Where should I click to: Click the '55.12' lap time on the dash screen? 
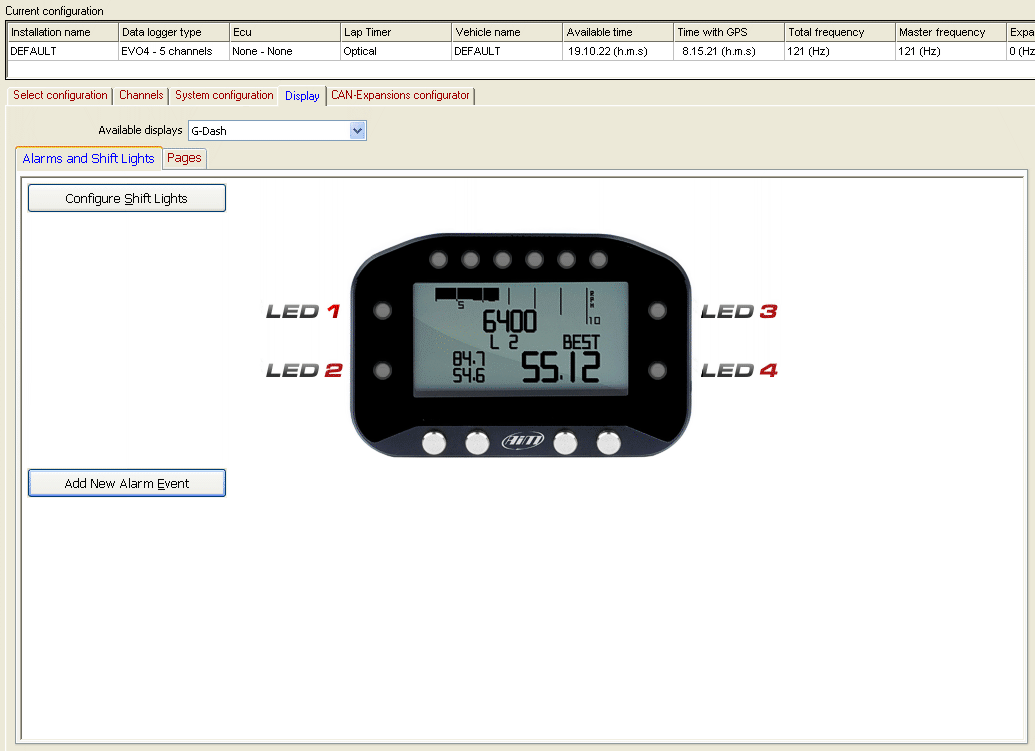pos(561,368)
